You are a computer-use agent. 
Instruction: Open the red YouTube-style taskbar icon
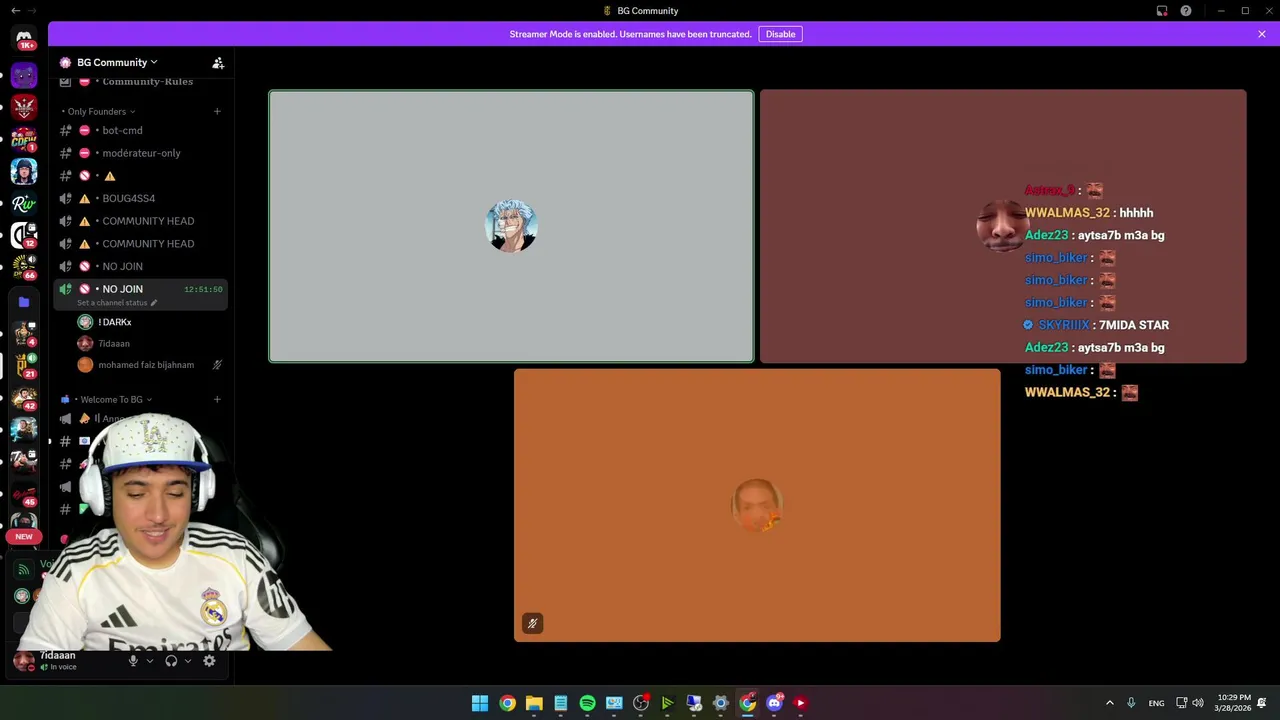click(800, 703)
